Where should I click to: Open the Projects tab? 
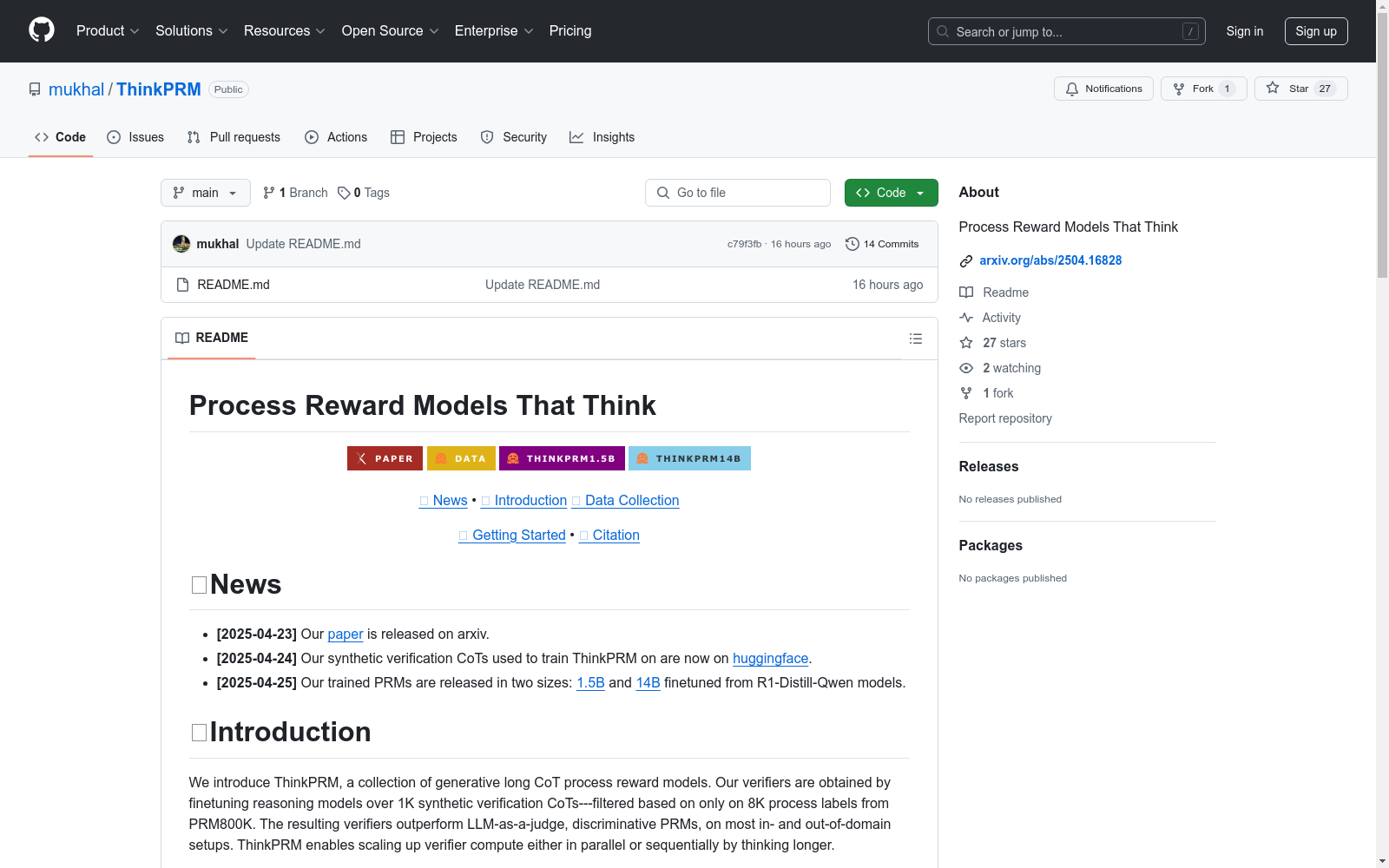coord(424,137)
